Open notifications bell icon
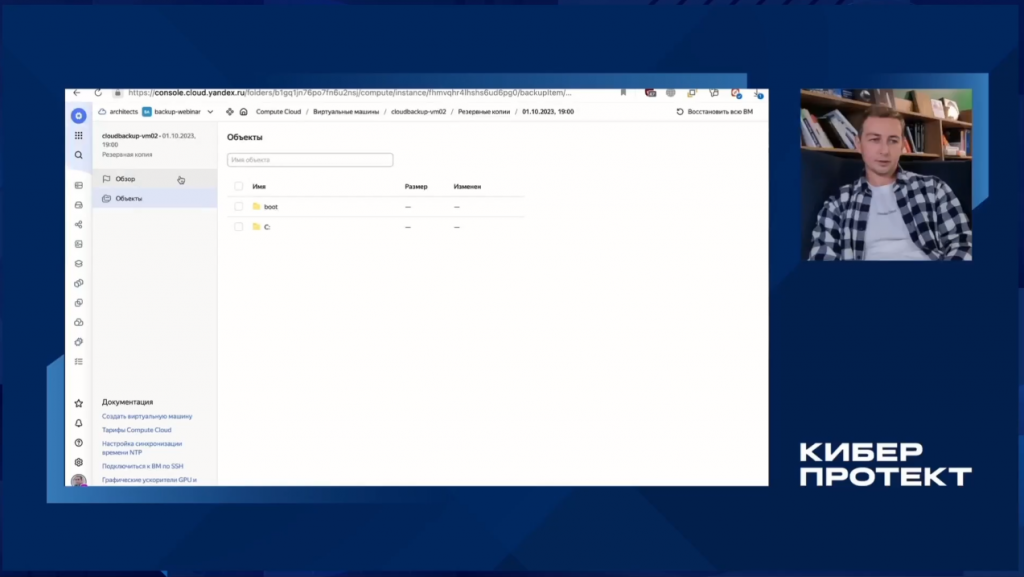Image resolution: width=1024 pixels, height=577 pixels. tap(78, 423)
